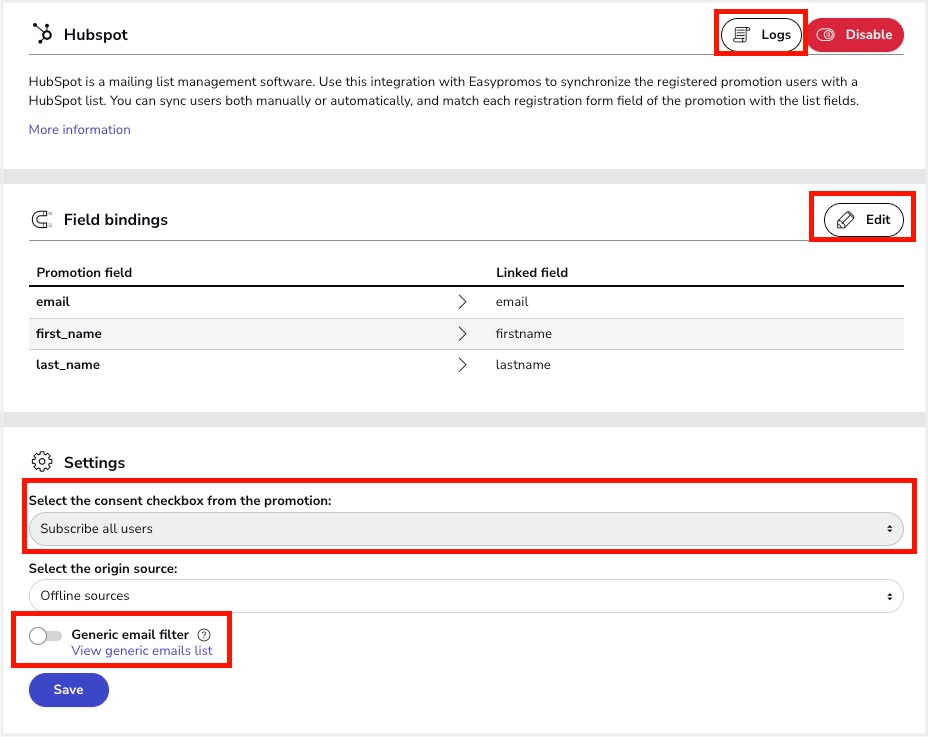
Task: Click the firstname linked field
Action: (x=523, y=333)
